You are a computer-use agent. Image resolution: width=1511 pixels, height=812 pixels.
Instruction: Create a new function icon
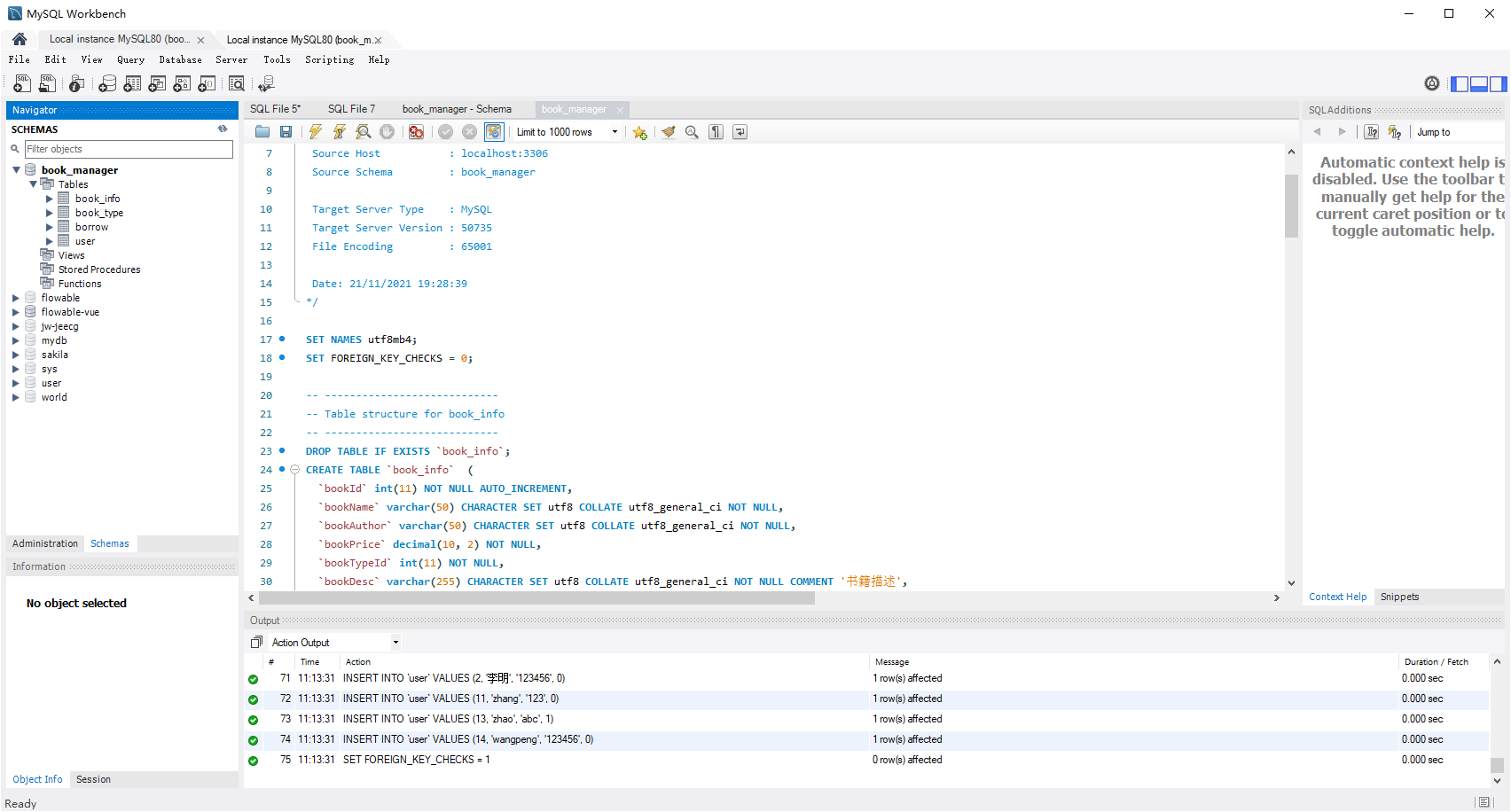click(x=207, y=83)
